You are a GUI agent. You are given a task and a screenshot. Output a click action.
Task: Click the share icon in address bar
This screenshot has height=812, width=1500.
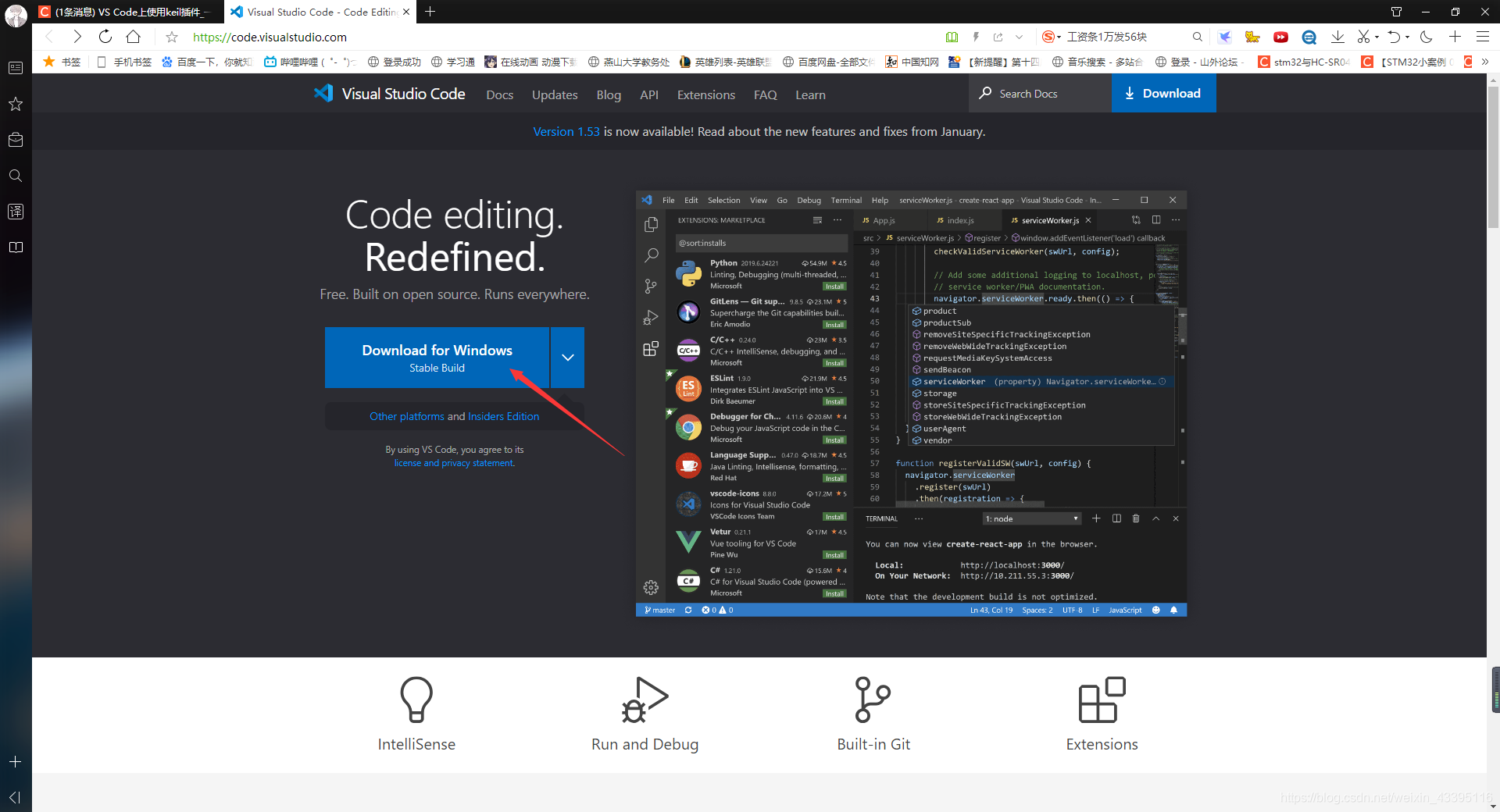click(x=998, y=37)
